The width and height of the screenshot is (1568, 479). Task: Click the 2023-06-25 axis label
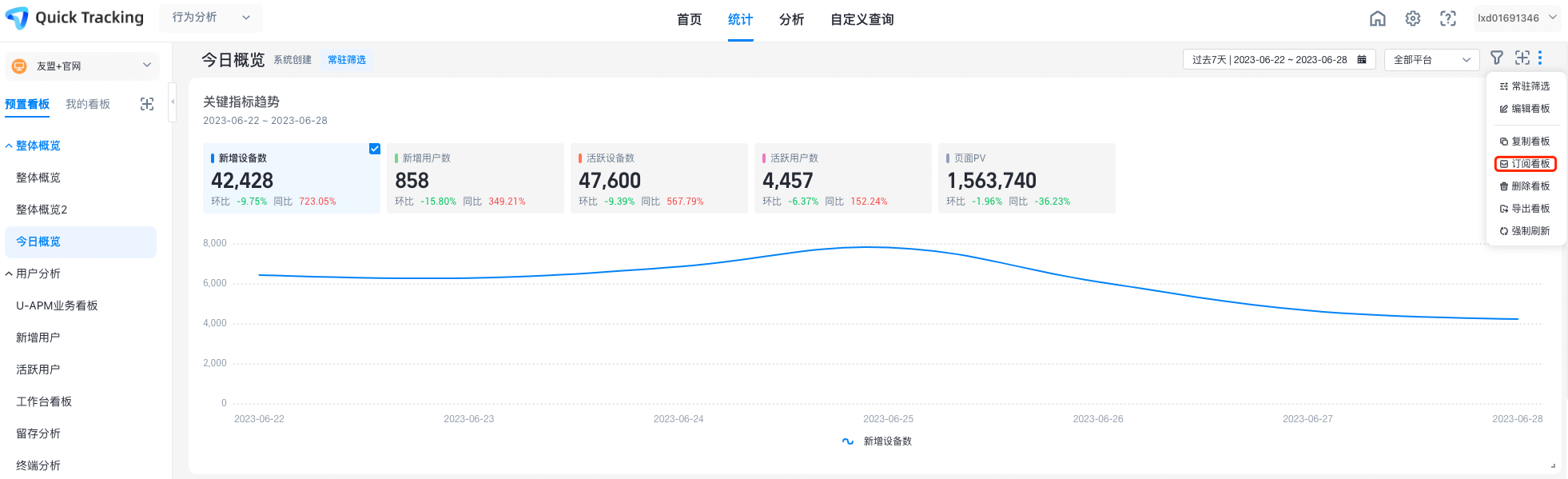(x=888, y=419)
